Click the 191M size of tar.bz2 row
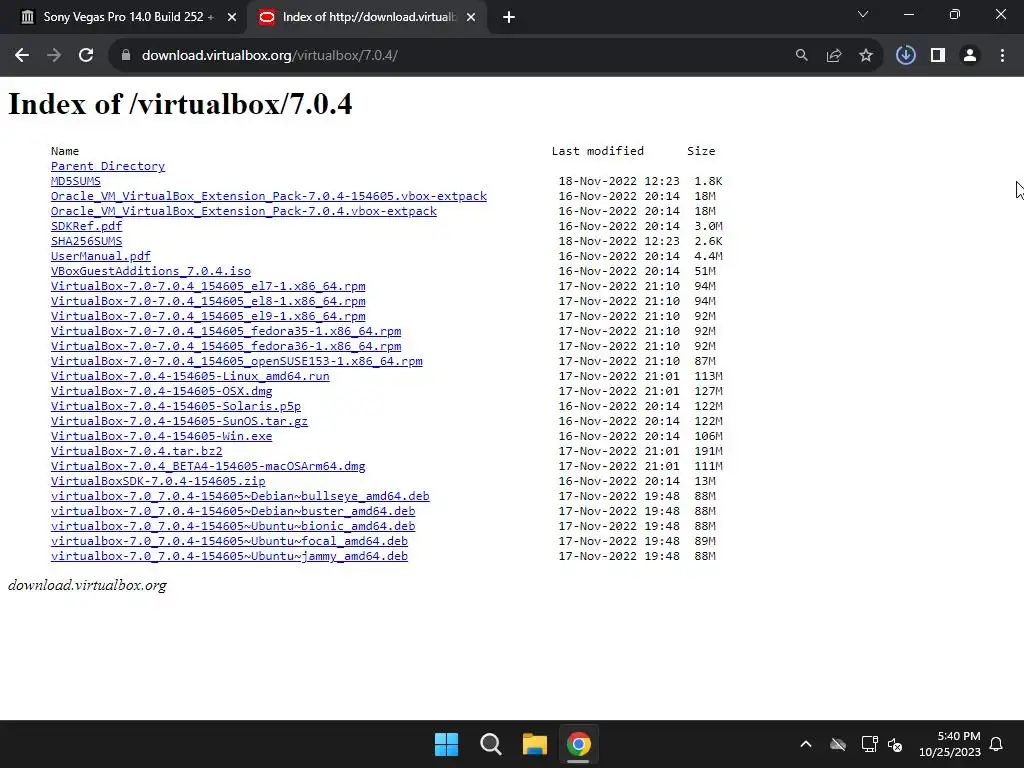The width and height of the screenshot is (1024, 768). tap(709, 451)
